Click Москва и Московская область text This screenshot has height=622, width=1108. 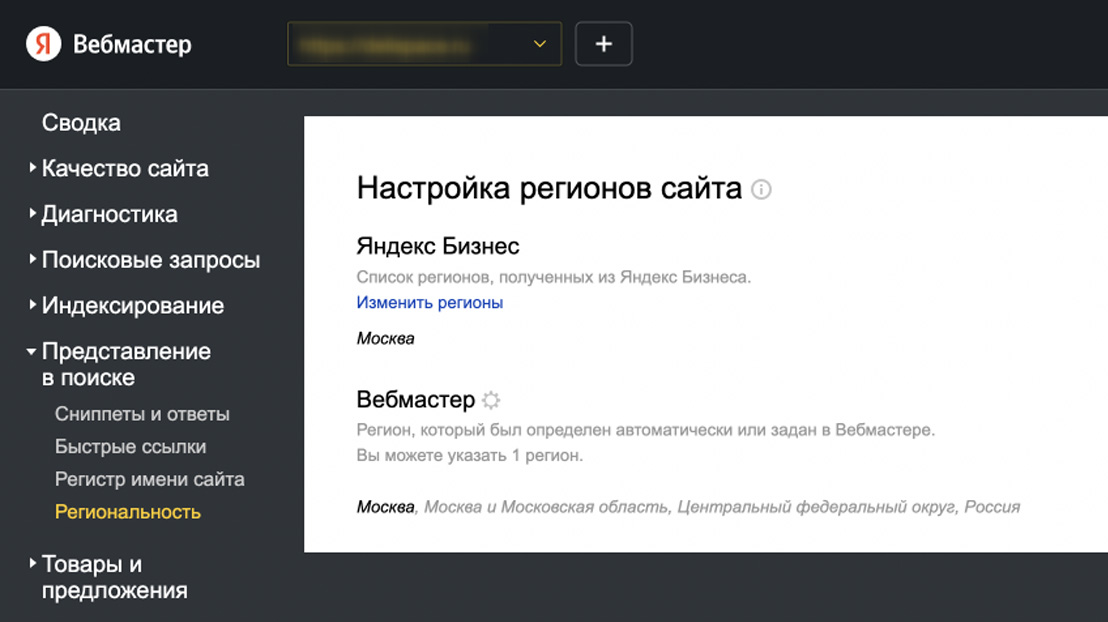pos(546,507)
